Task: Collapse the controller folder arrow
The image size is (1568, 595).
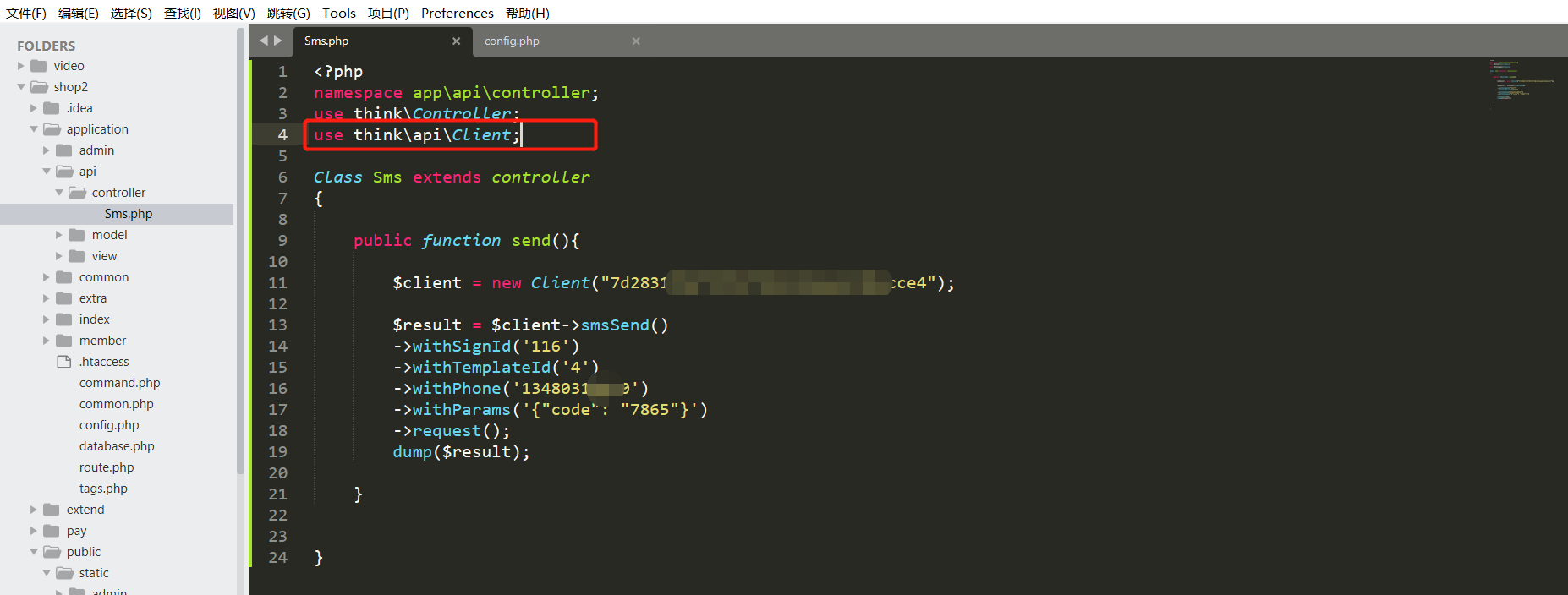Action: click(59, 193)
